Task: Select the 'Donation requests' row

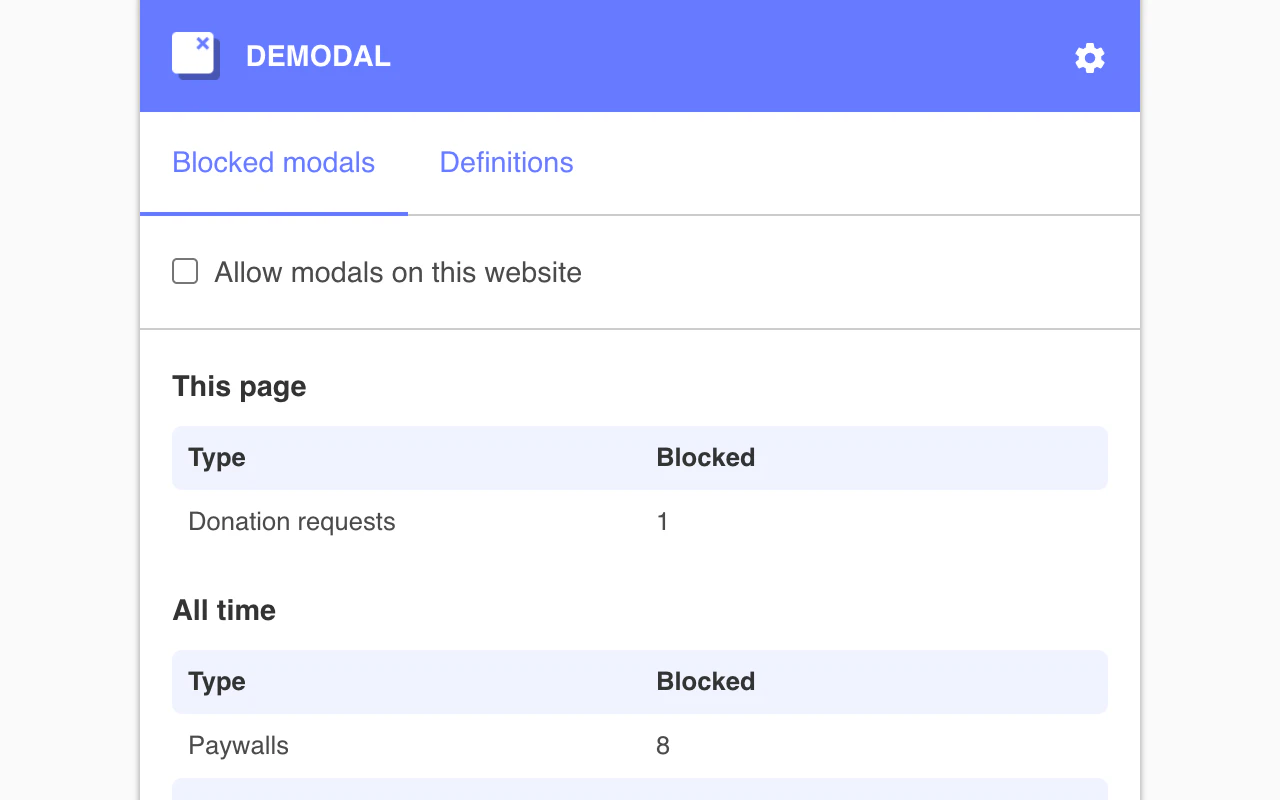Action: coord(292,521)
